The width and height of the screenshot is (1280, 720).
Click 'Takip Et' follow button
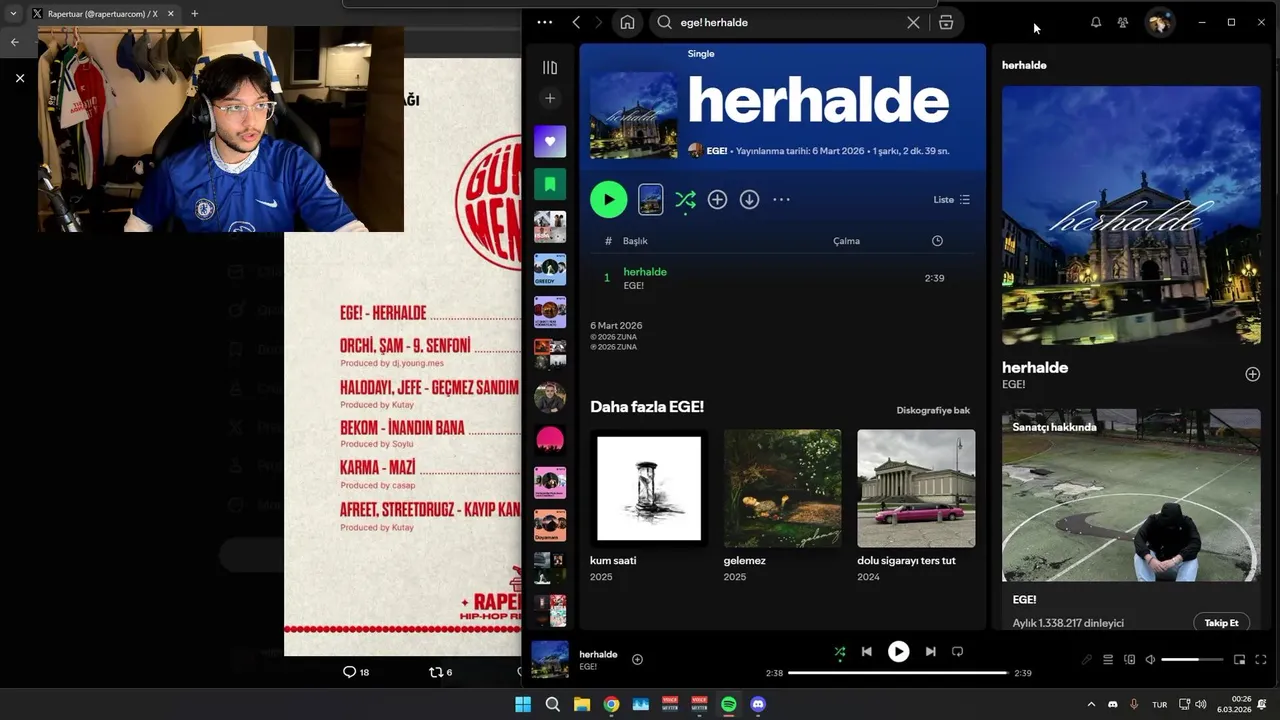[1221, 623]
